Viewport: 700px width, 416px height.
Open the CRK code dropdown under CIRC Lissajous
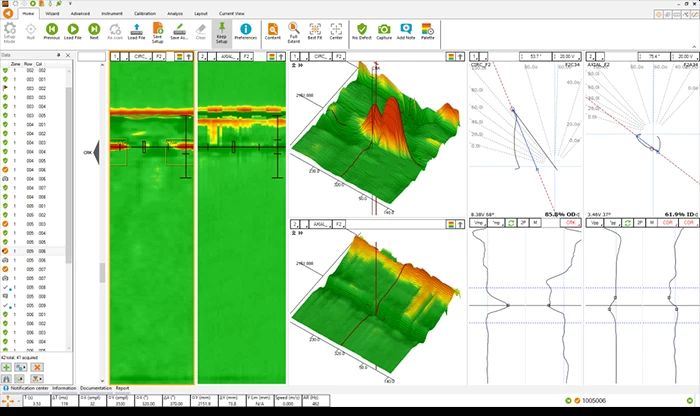tap(571, 223)
